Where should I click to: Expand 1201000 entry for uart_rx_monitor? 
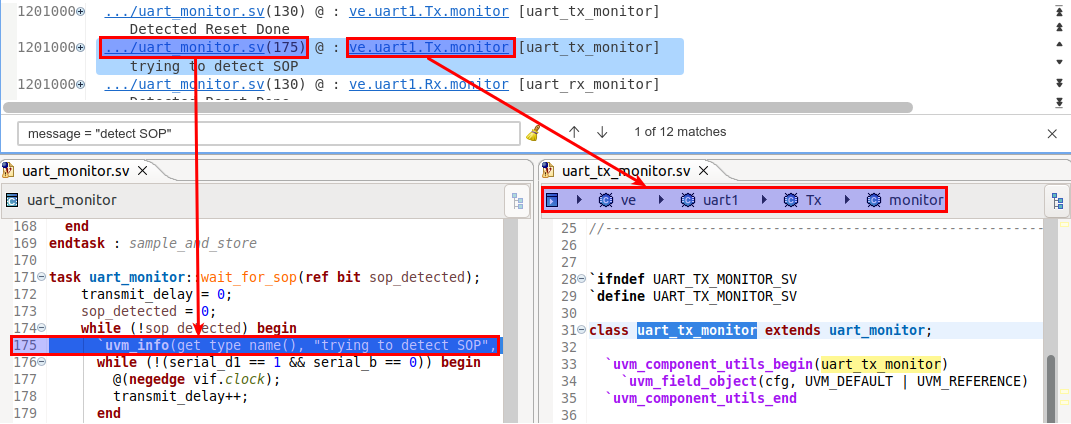(81, 85)
